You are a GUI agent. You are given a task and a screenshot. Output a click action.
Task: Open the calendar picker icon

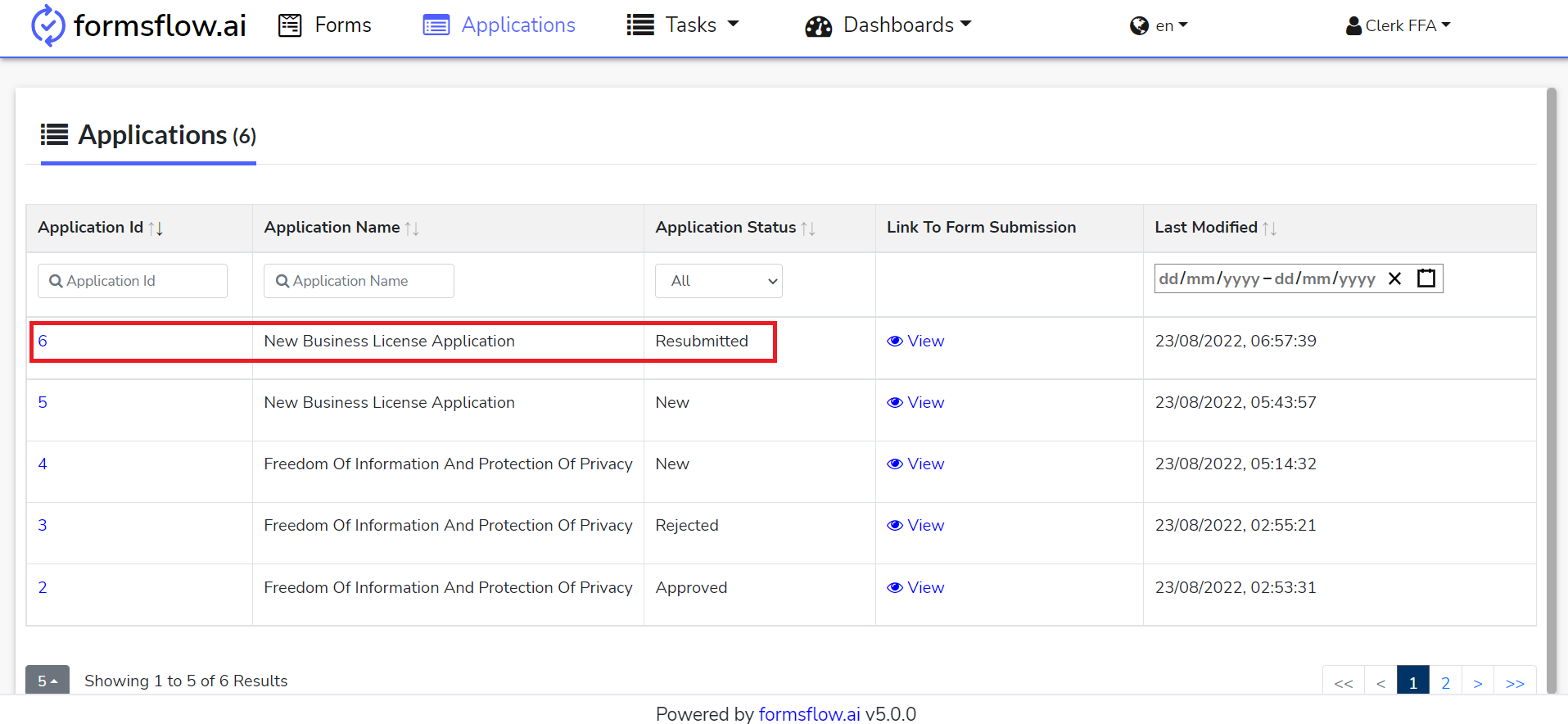(x=1426, y=278)
